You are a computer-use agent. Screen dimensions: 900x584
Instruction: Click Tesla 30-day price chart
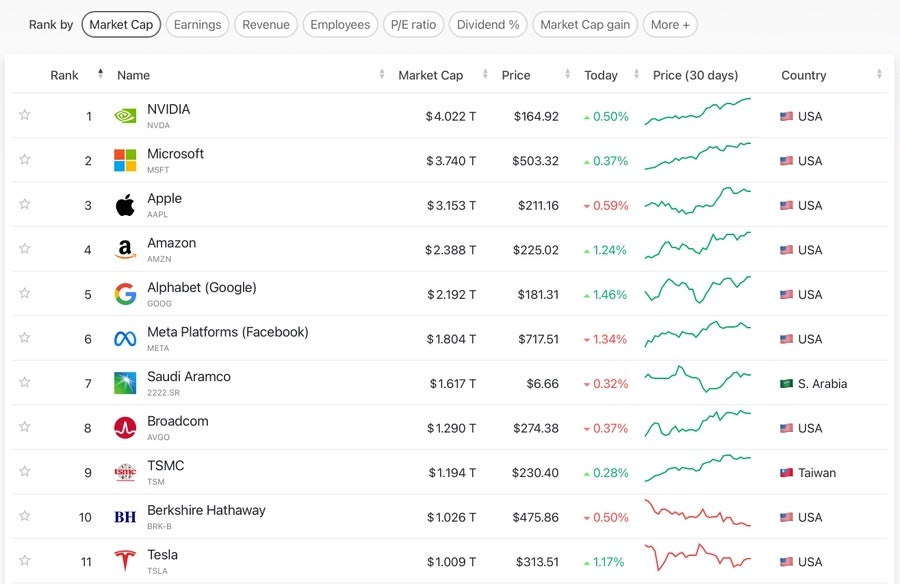click(697, 556)
